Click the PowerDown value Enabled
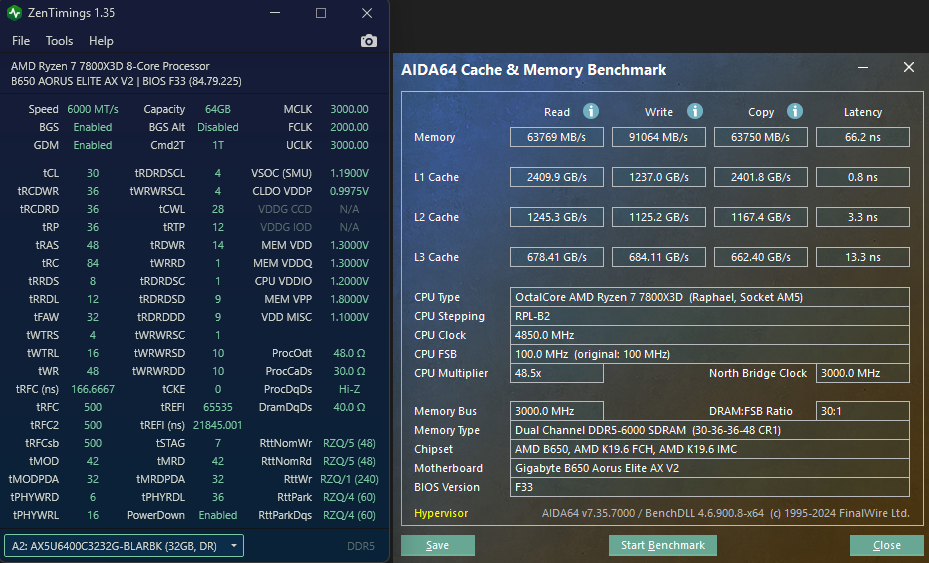 point(217,515)
